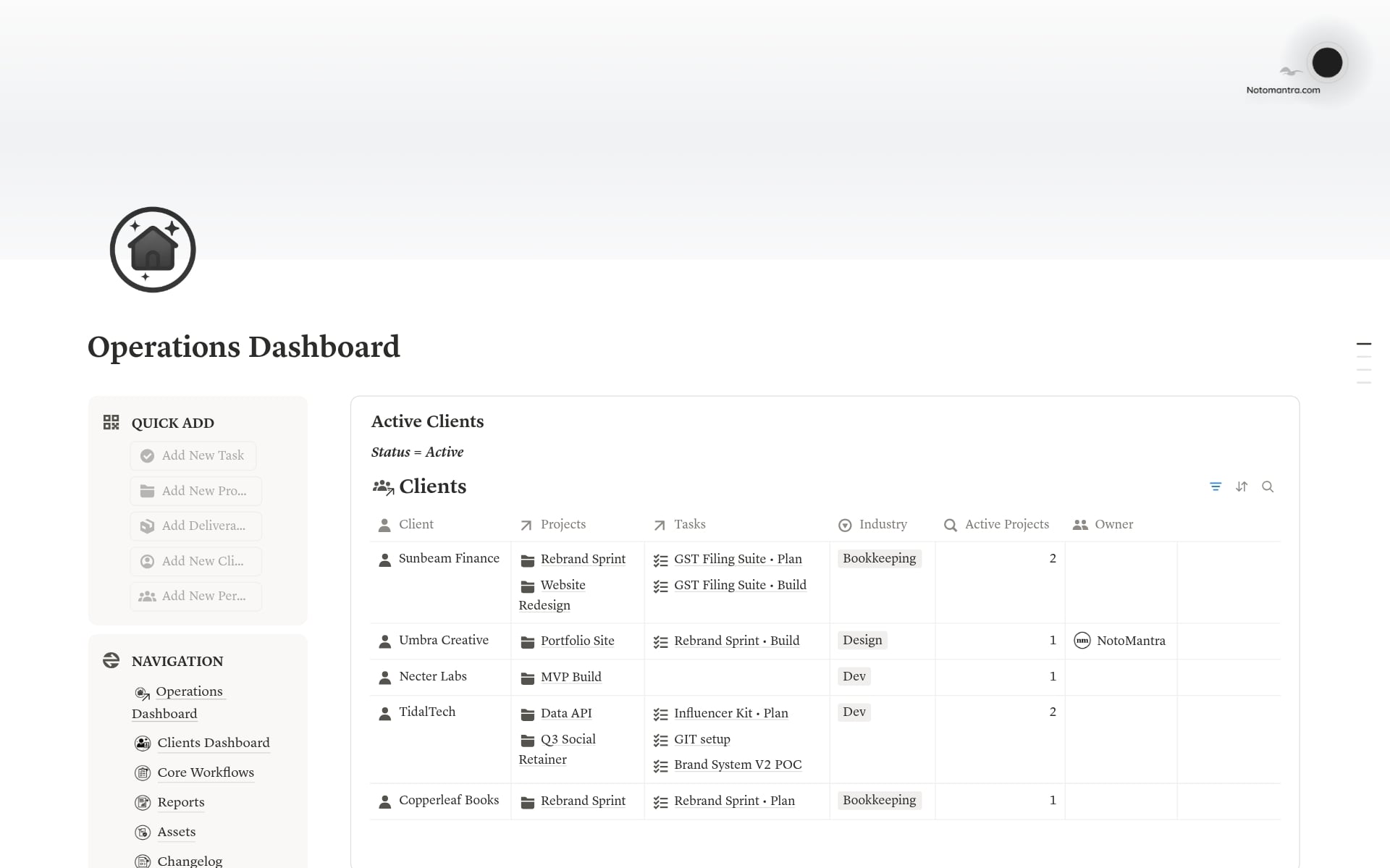Open the Sunbeam Finance client row
The width and height of the screenshot is (1390, 868).
coord(449,558)
